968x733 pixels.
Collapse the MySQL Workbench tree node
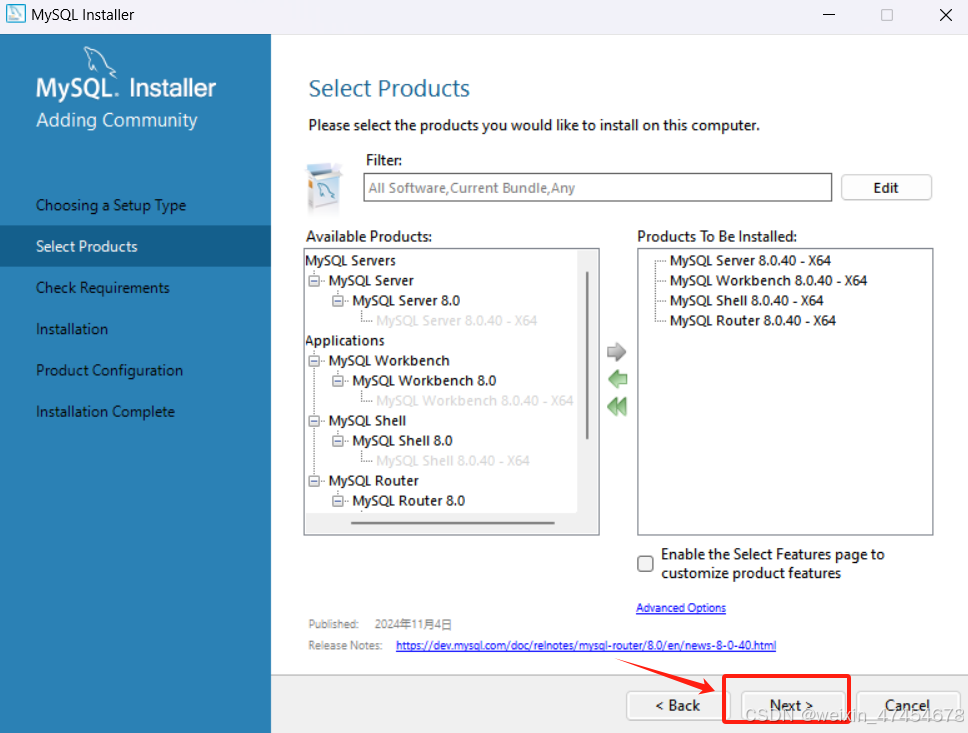click(x=314, y=361)
